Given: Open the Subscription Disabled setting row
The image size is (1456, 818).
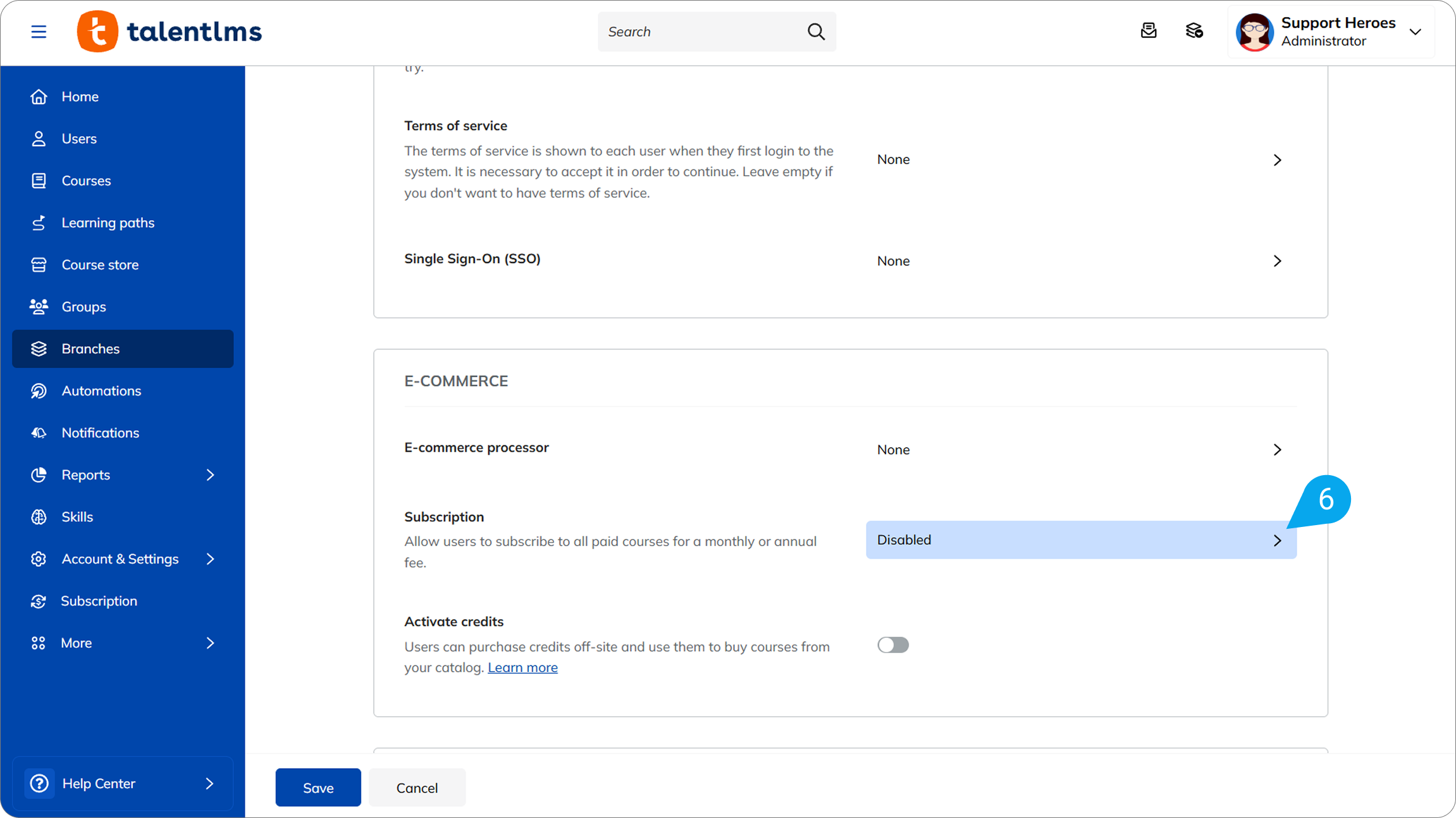Looking at the screenshot, I should coord(1080,540).
